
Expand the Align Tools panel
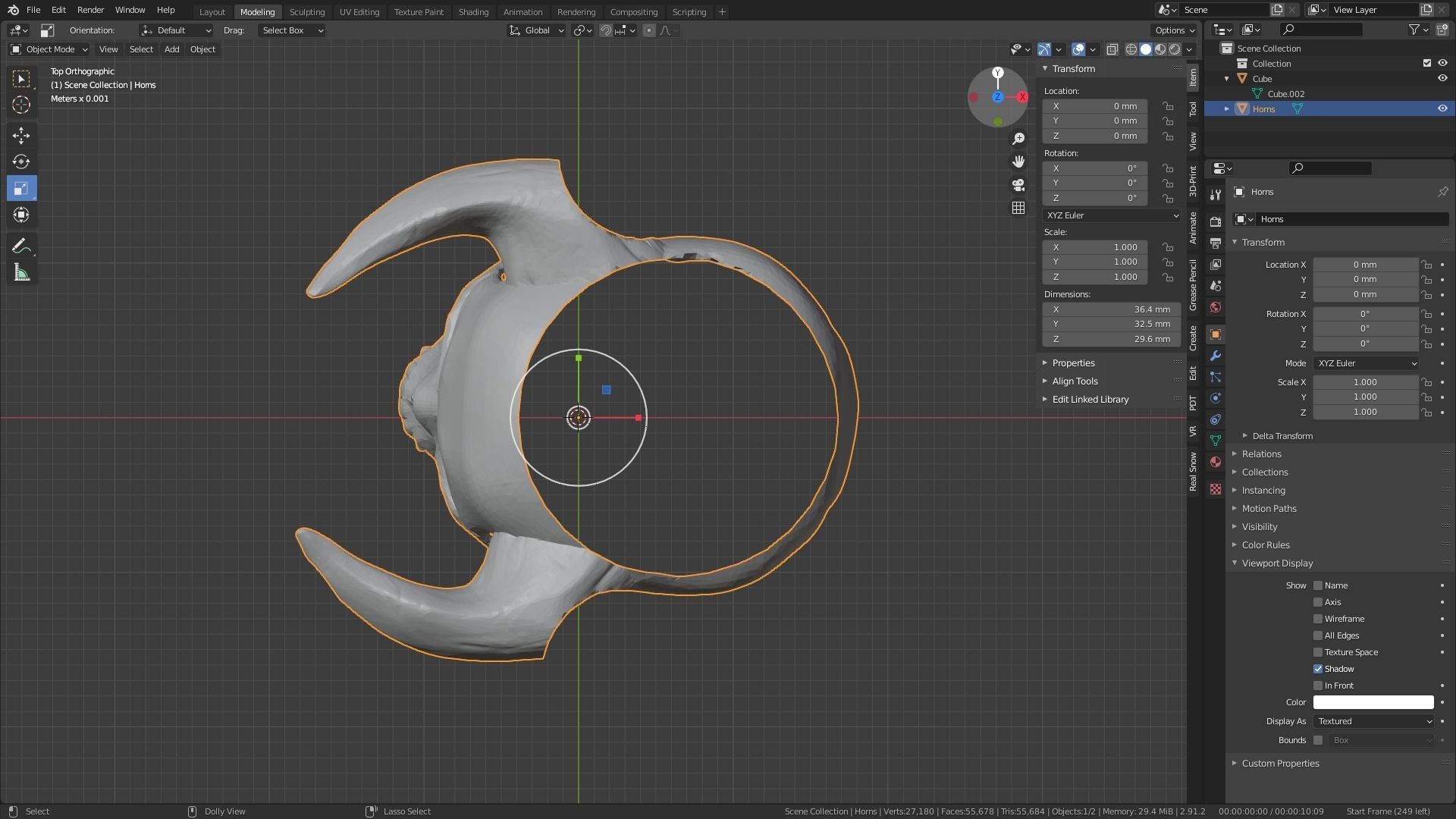point(1075,381)
